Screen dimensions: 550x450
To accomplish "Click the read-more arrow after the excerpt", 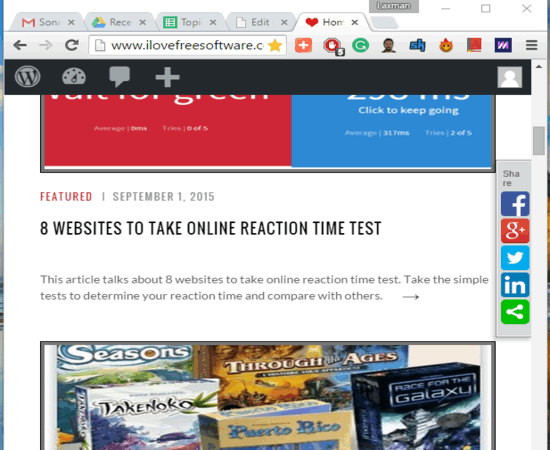I will click(411, 297).
